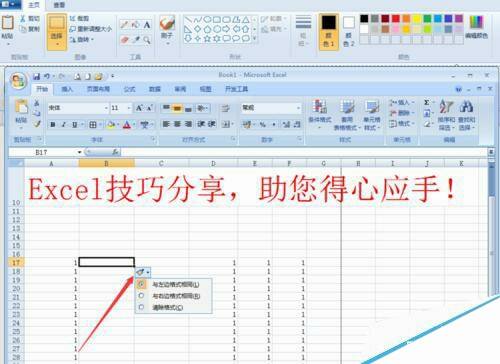Pick the Paint eraser tool

[125, 40]
